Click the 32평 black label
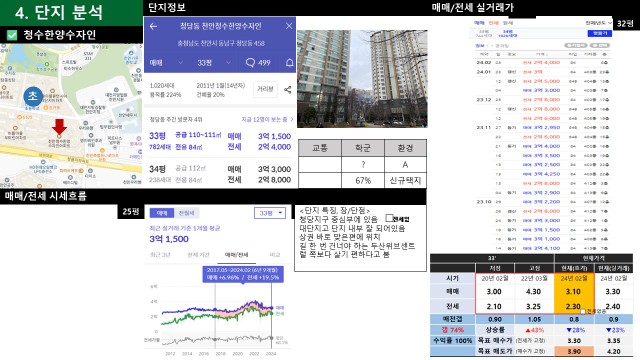 click(625, 23)
